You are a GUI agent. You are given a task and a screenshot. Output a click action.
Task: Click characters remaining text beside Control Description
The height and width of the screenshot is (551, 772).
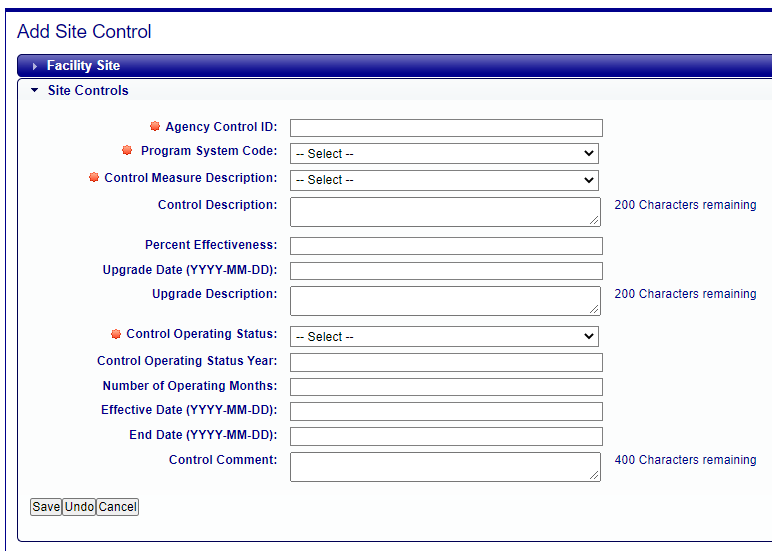685,205
